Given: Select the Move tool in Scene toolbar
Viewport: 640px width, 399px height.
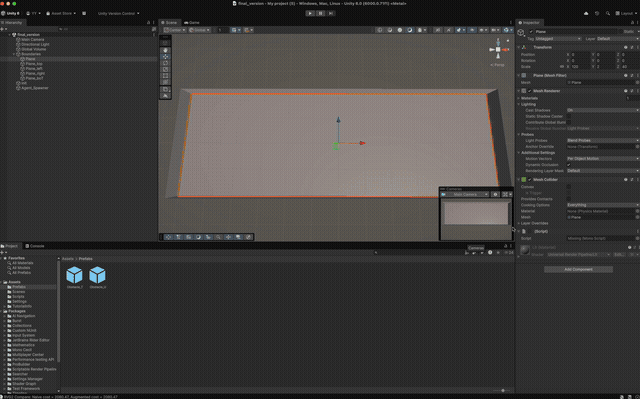Looking at the screenshot, I should [x=165, y=56].
